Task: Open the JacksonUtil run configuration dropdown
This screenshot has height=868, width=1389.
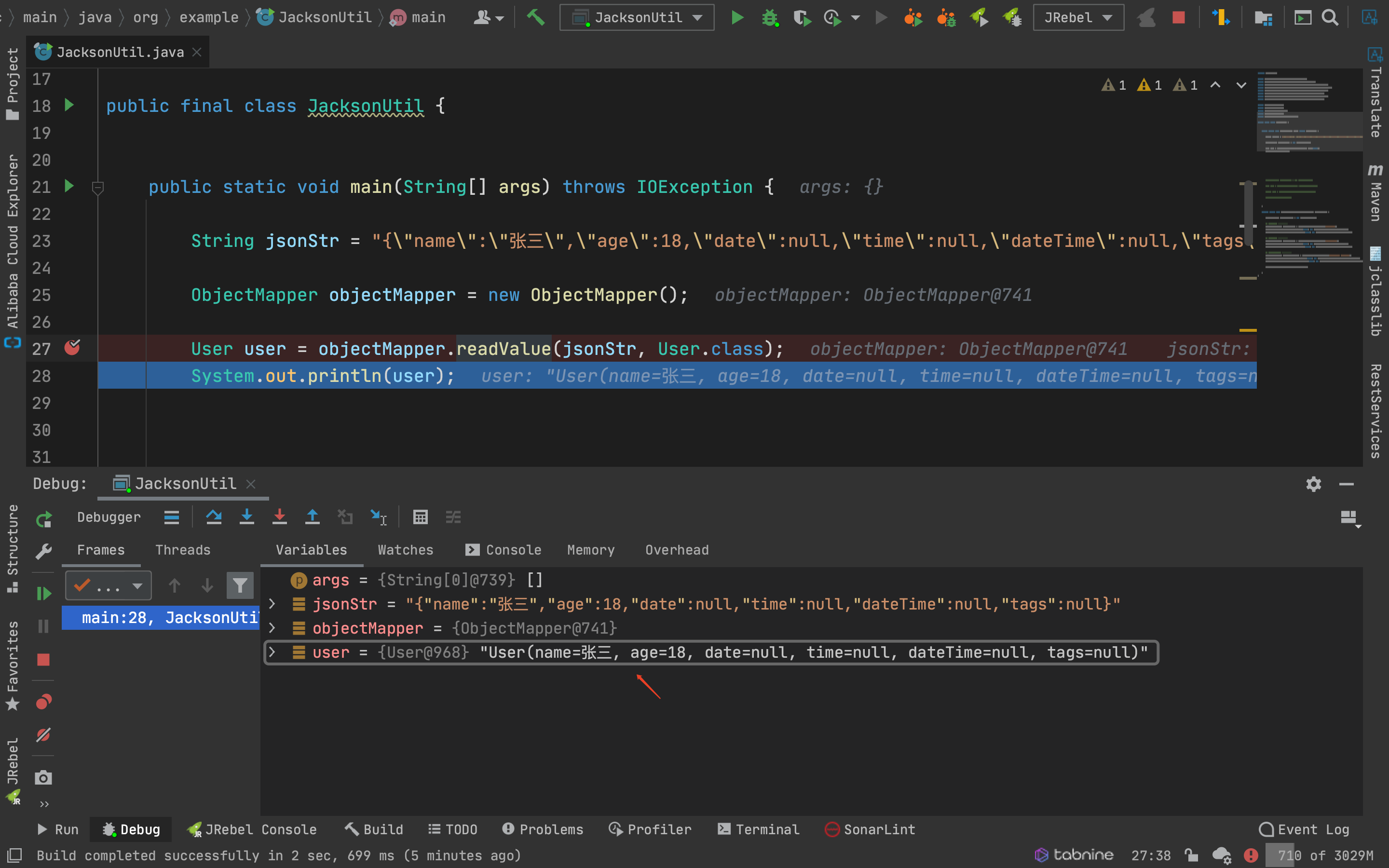Action: point(637,17)
